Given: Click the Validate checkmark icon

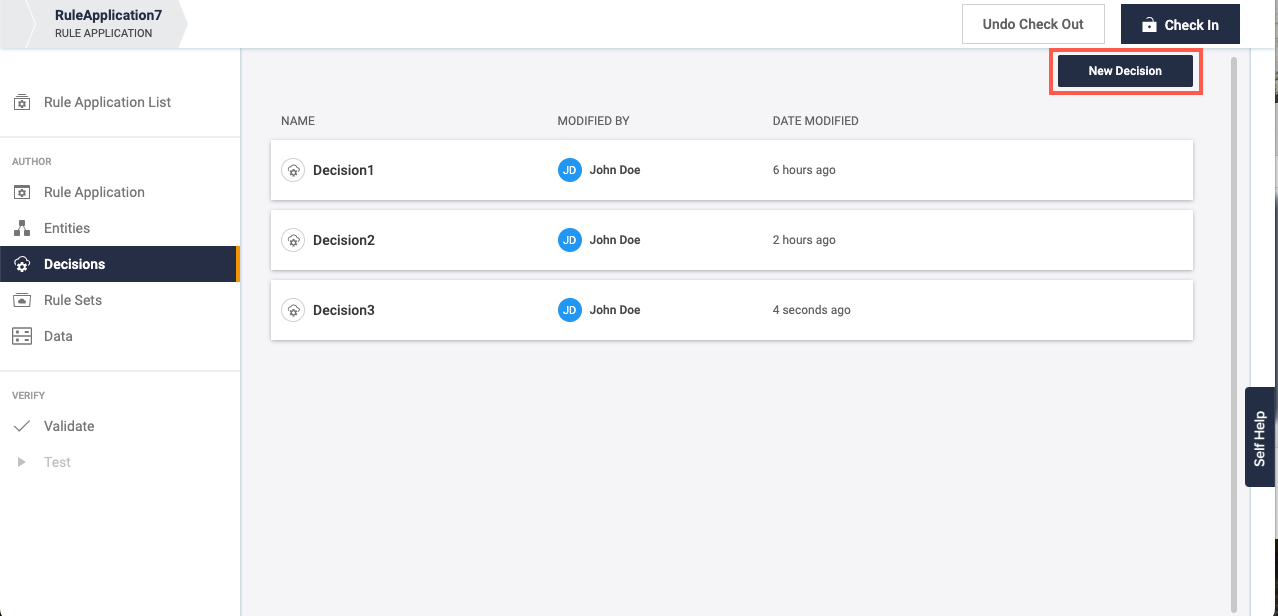Looking at the screenshot, I should (21, 426).
